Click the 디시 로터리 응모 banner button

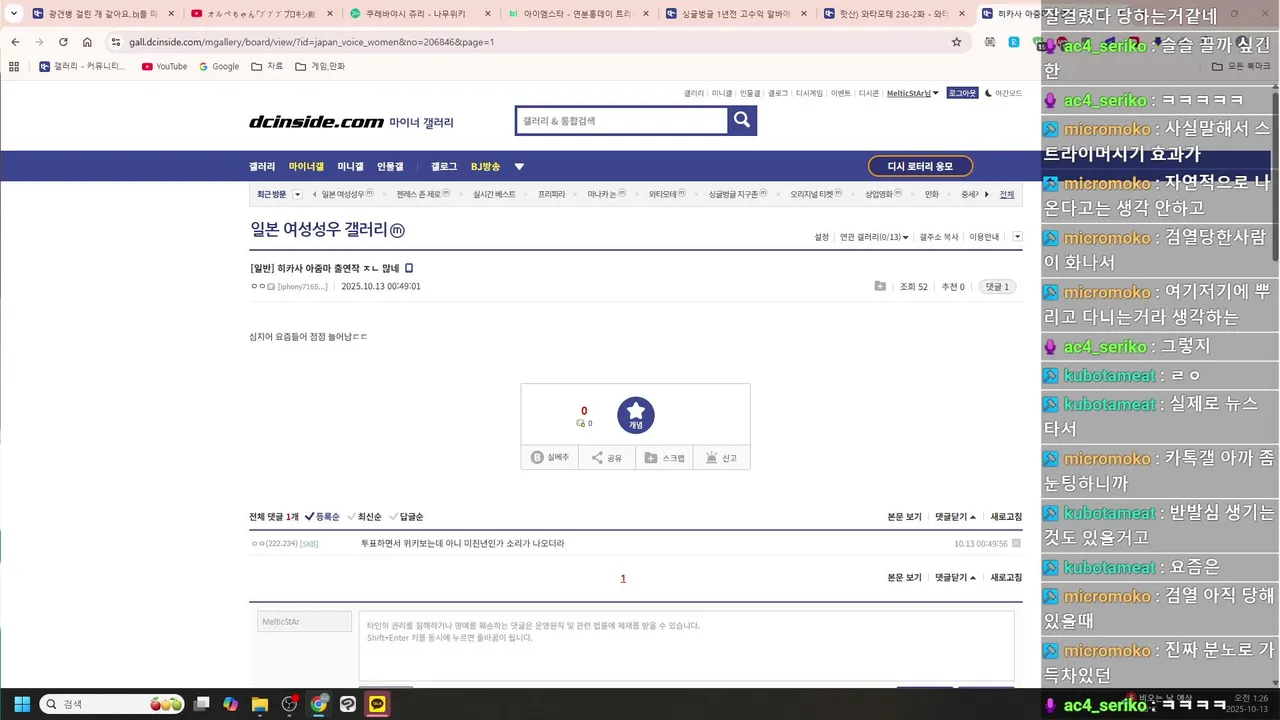click(x=920, y=166)
